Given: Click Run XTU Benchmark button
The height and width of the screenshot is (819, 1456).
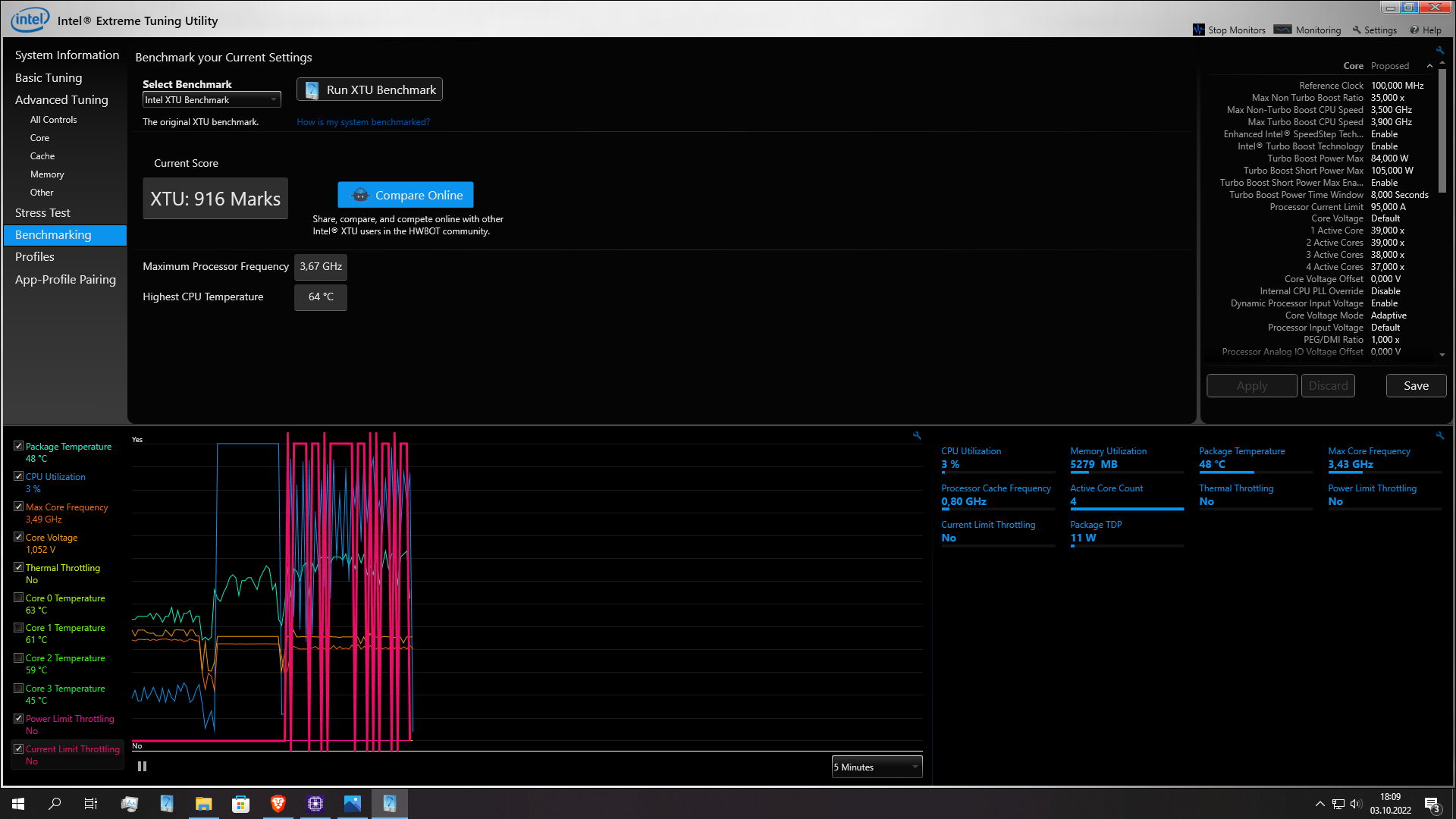Looking at the screenshot, I should click(x=369, y=89).
